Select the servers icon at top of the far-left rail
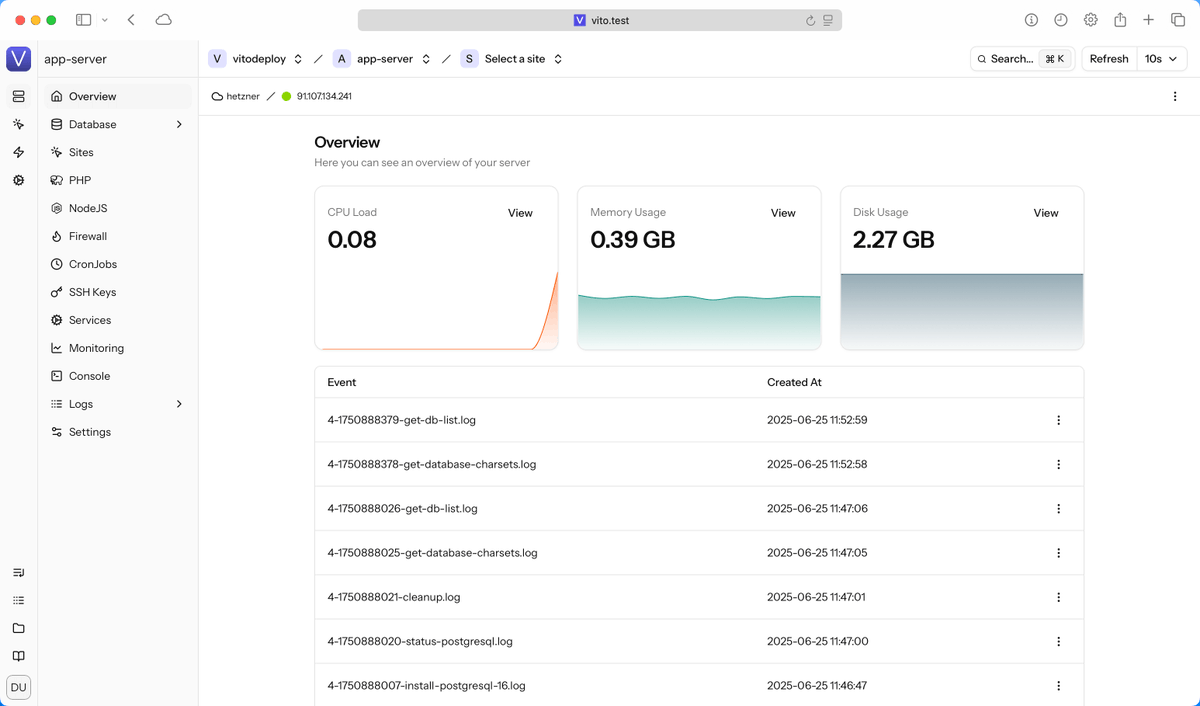1200x706 pixels. [18, 96]
